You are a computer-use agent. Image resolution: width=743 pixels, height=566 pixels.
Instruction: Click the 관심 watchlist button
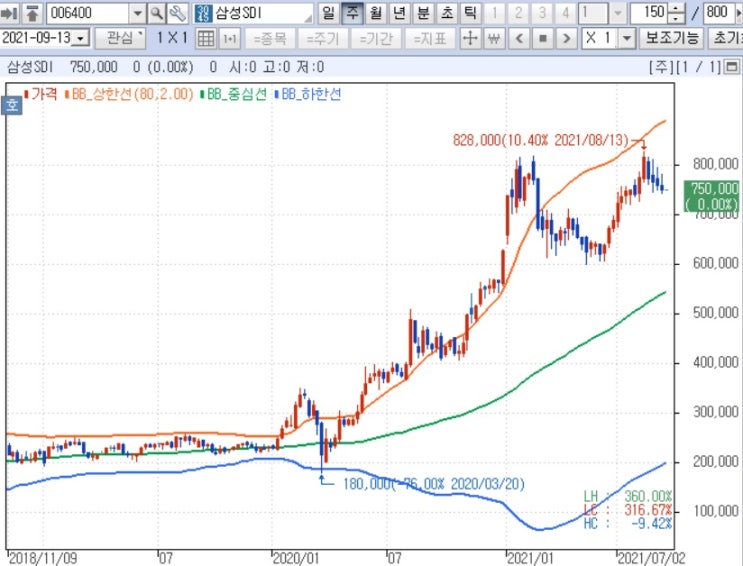click(x=120, y=38)
